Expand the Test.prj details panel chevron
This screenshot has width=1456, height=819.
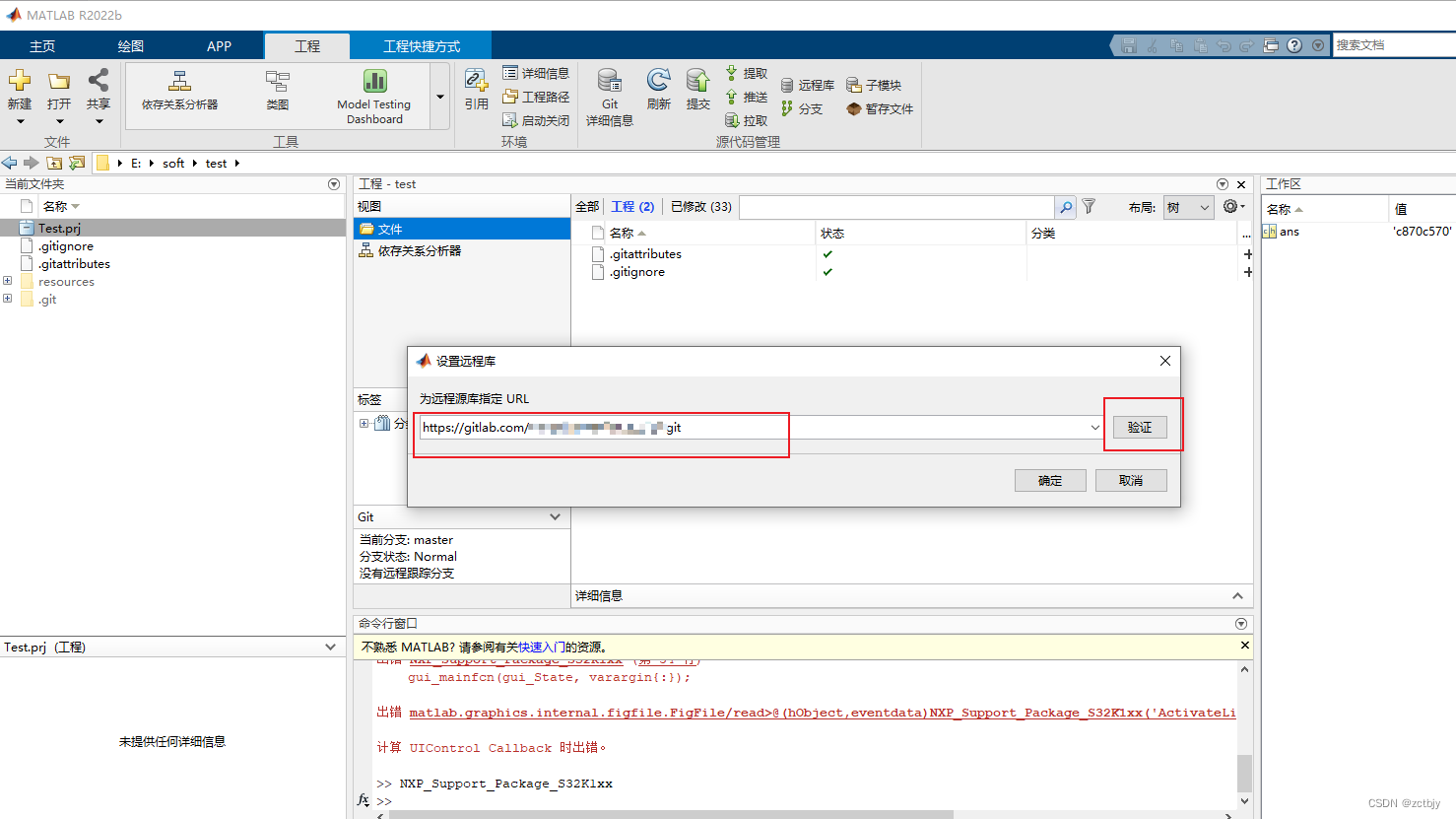[x=330, y=647]
